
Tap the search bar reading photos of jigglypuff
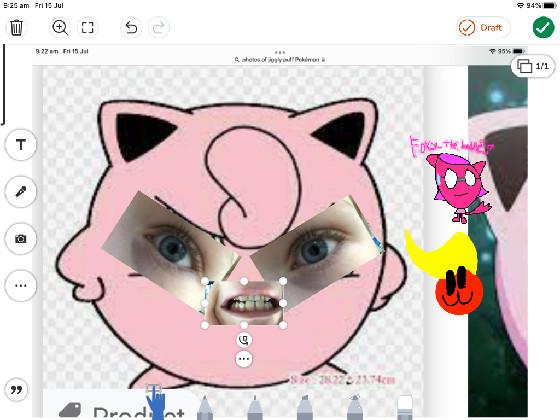(x=280, y=60)
